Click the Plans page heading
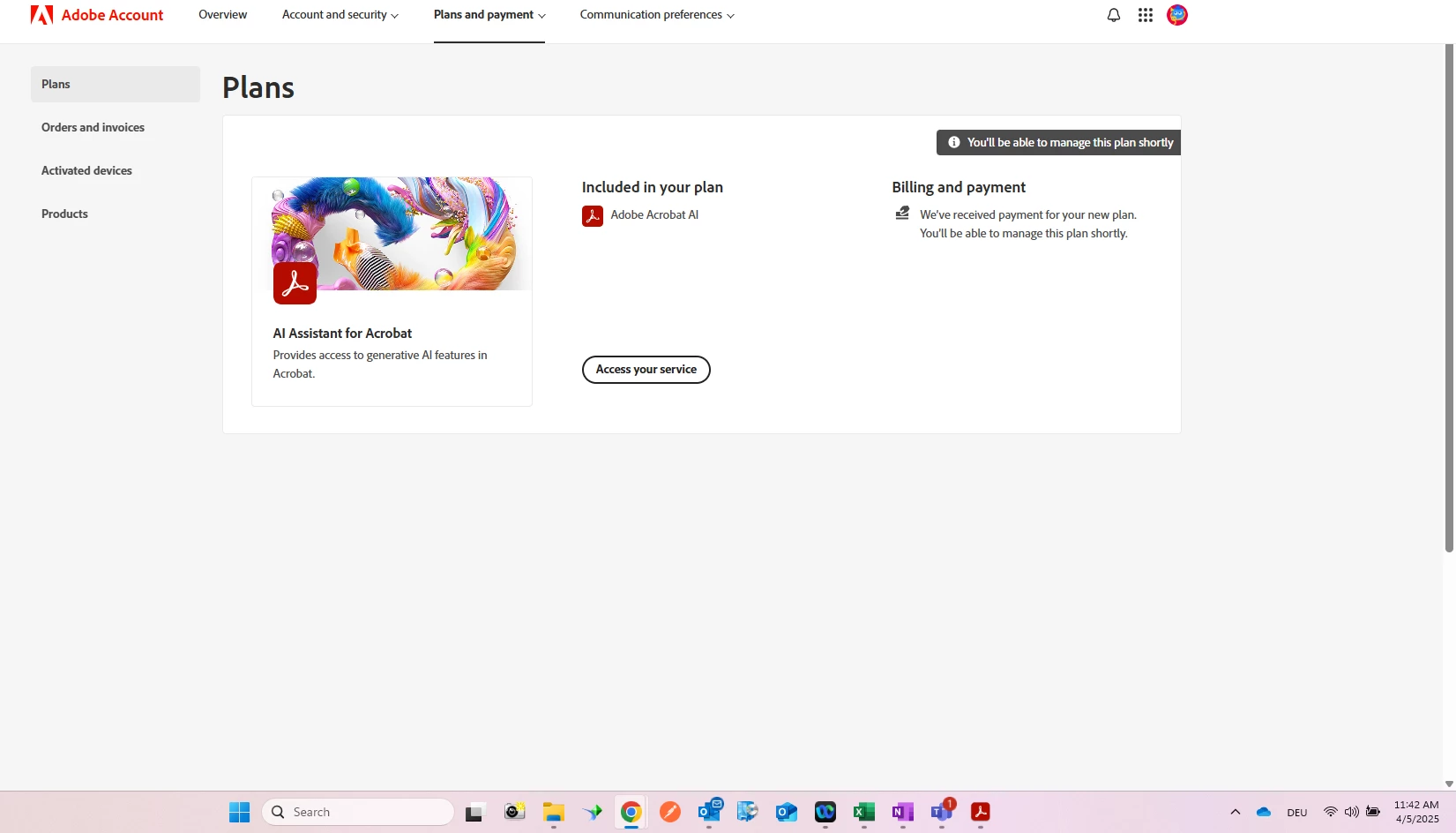This screenshot has width=1456, height=833. point(258,87)
